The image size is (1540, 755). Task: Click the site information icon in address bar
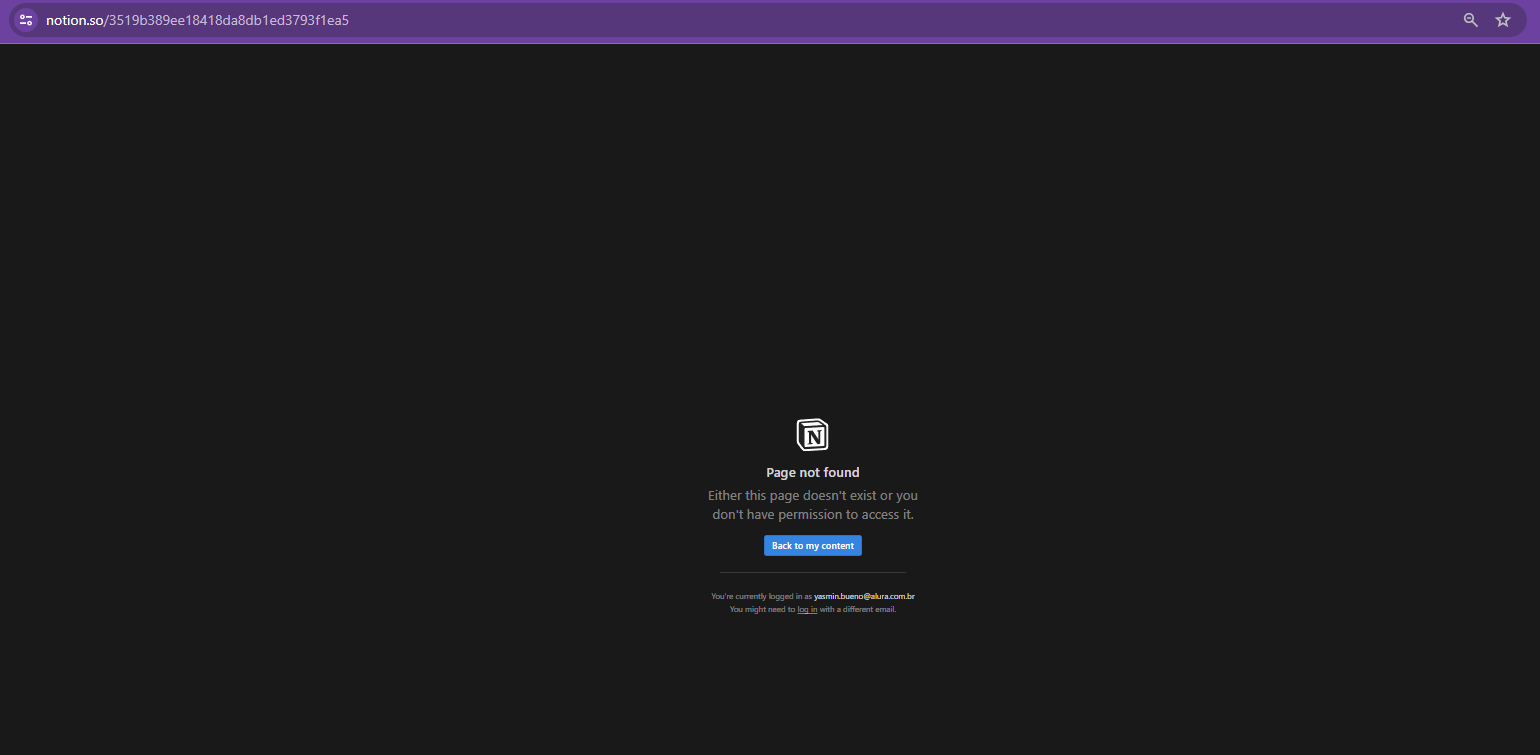tap(26, 20)
